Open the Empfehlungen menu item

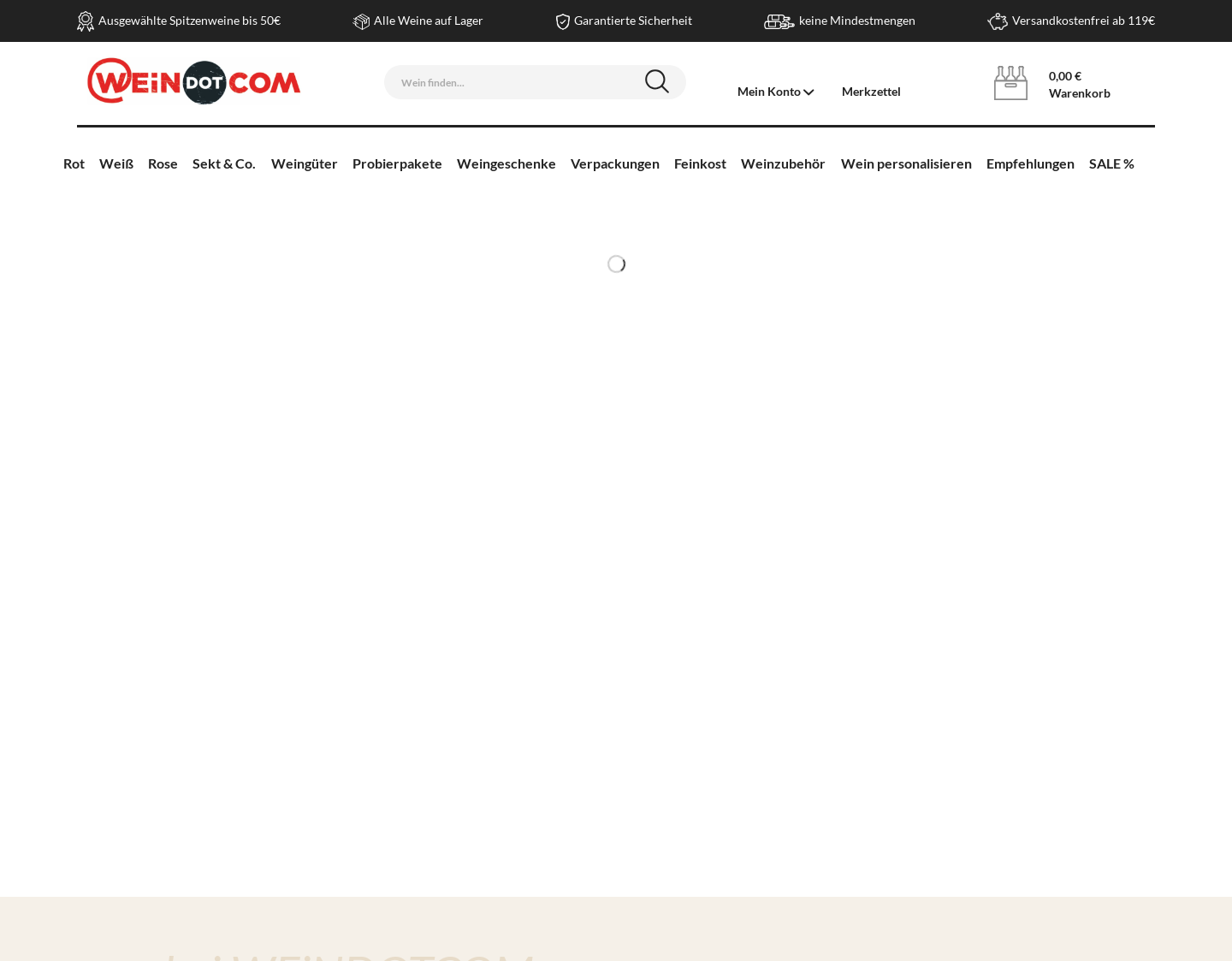click(1030, 163)
